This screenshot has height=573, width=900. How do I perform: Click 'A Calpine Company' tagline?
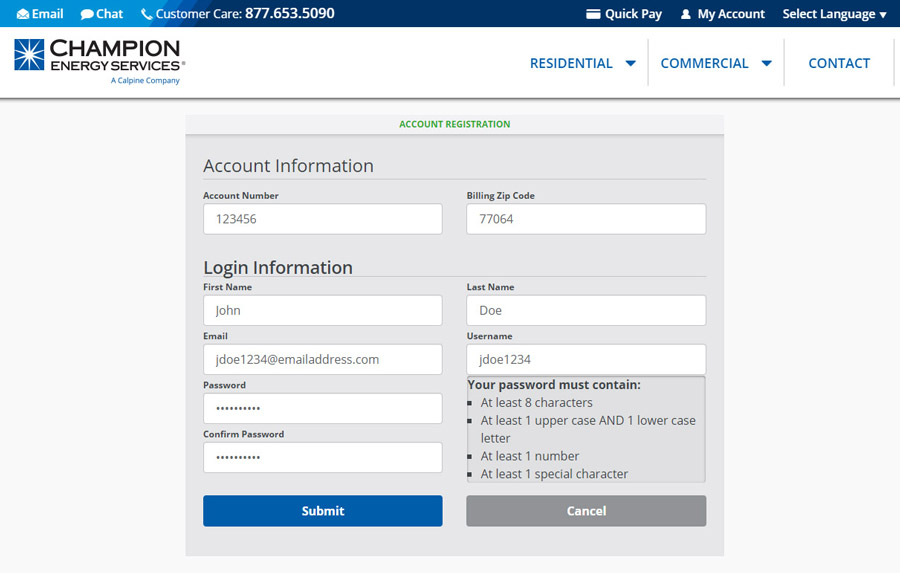[x=145, y=80]
